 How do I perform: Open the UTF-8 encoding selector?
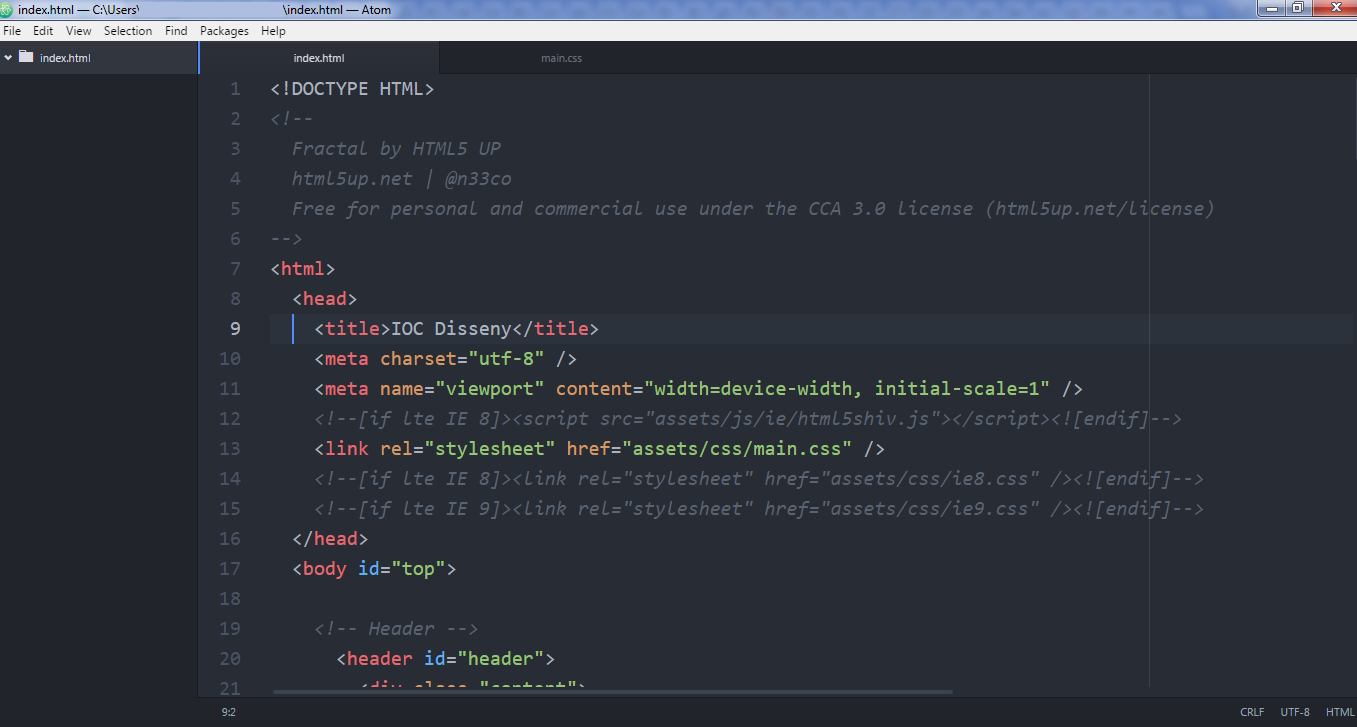point(1295,712)
